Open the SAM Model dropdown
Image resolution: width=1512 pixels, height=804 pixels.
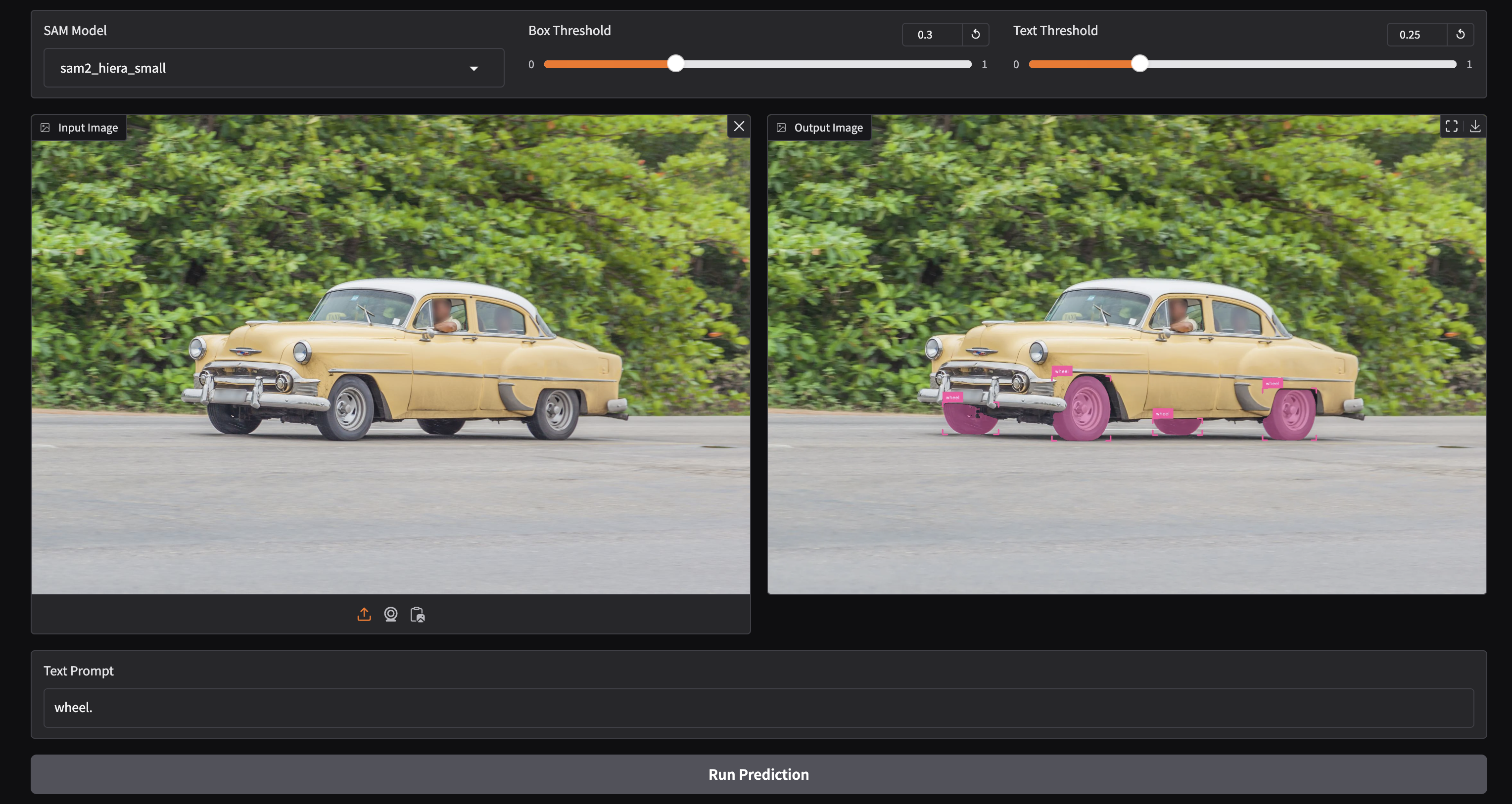274,68
